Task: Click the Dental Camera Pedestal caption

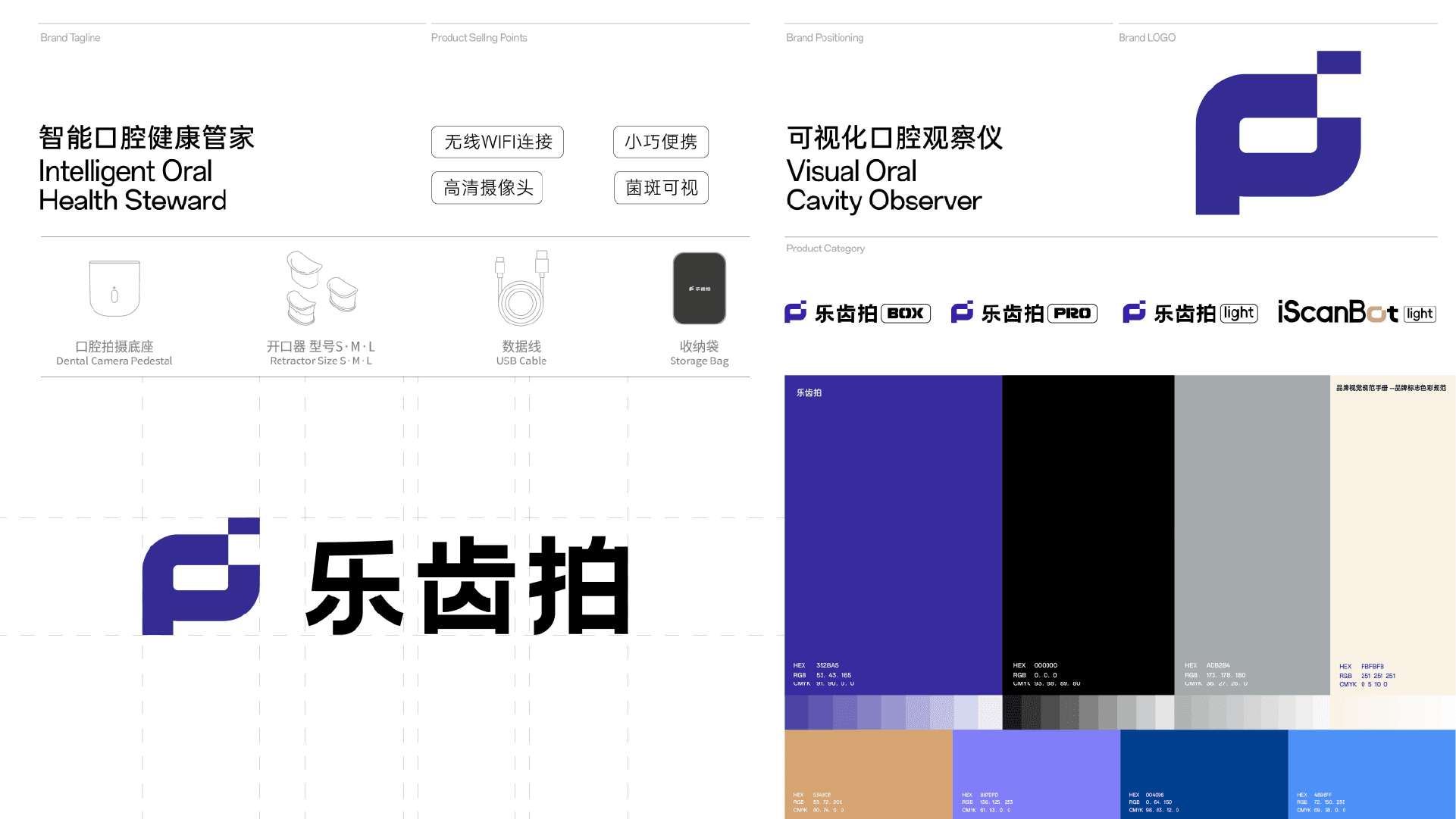Action: point(114,361)
